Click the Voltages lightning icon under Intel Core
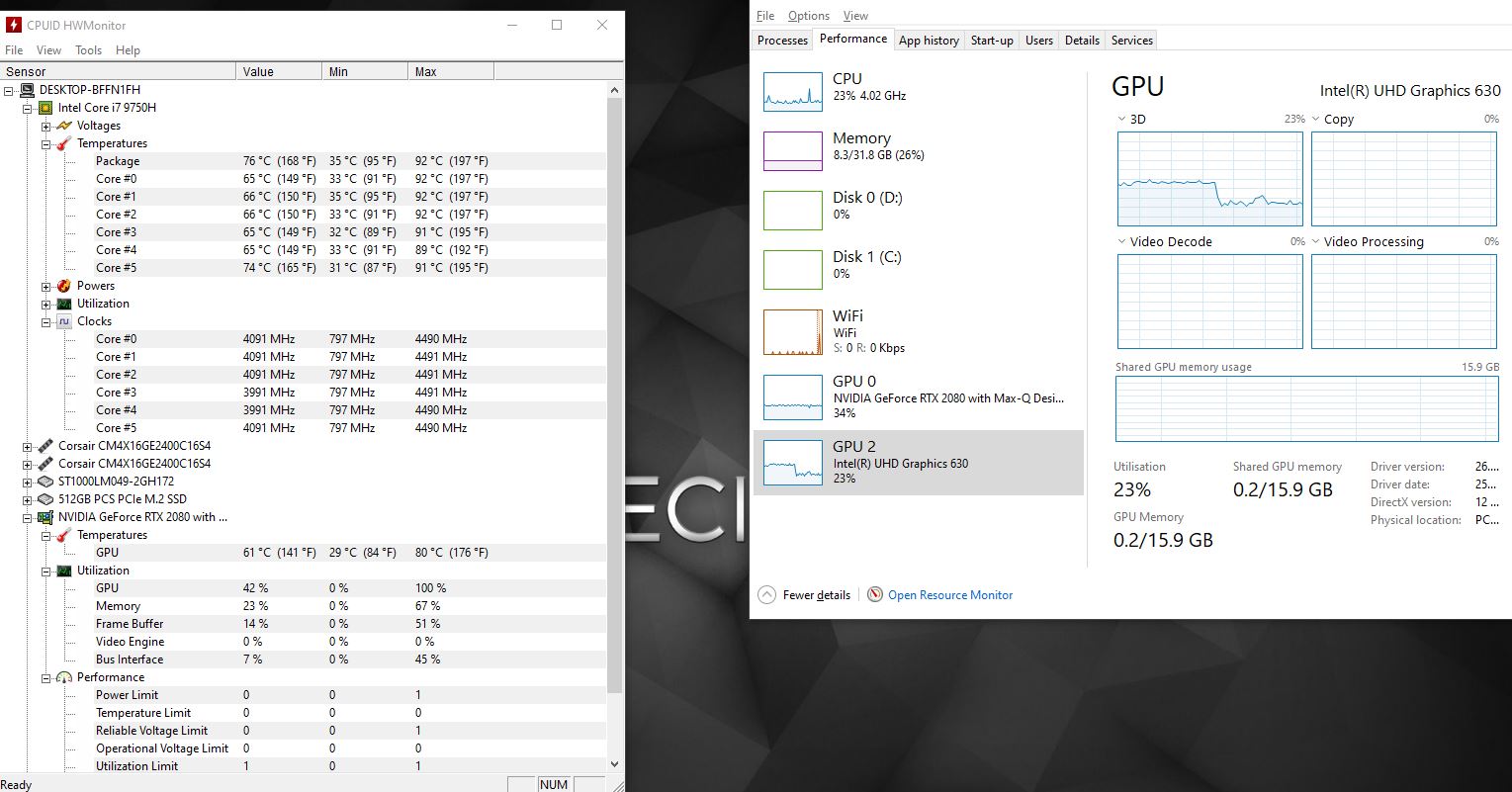This screenshot has width=1512, height=792. click(x=64, y=126)
